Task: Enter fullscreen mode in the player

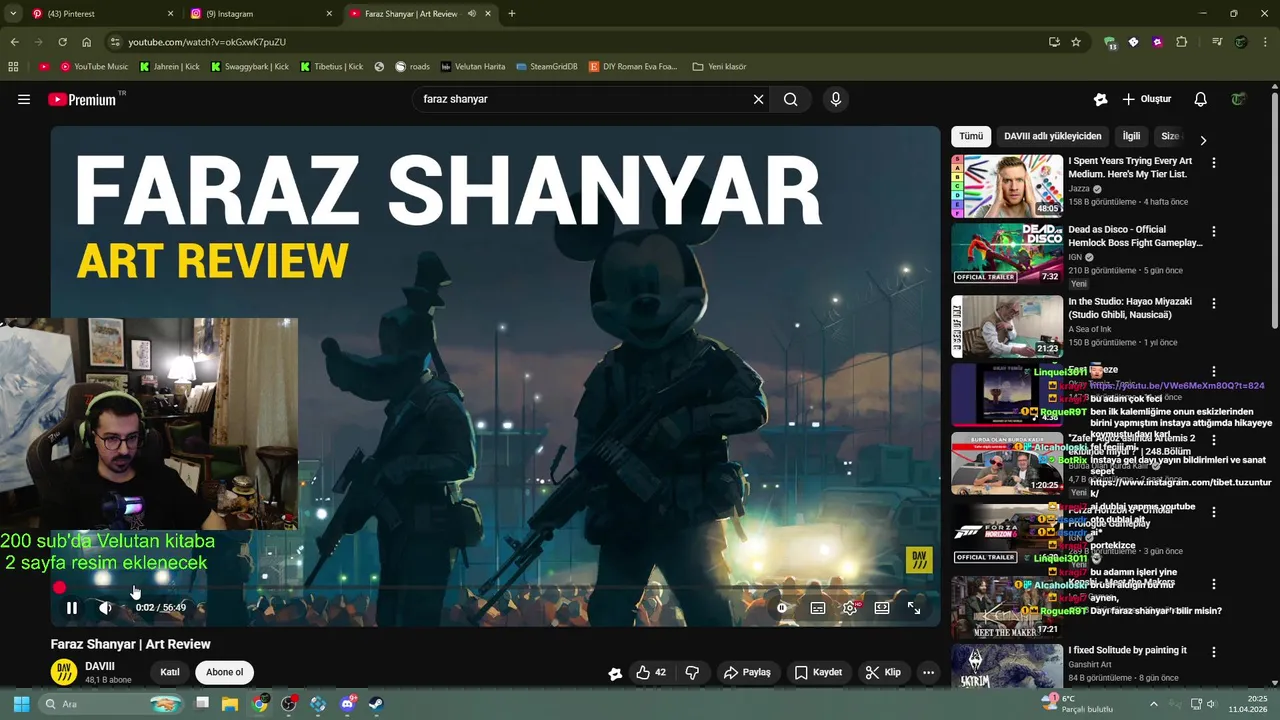Action: (x=914, y=607)
